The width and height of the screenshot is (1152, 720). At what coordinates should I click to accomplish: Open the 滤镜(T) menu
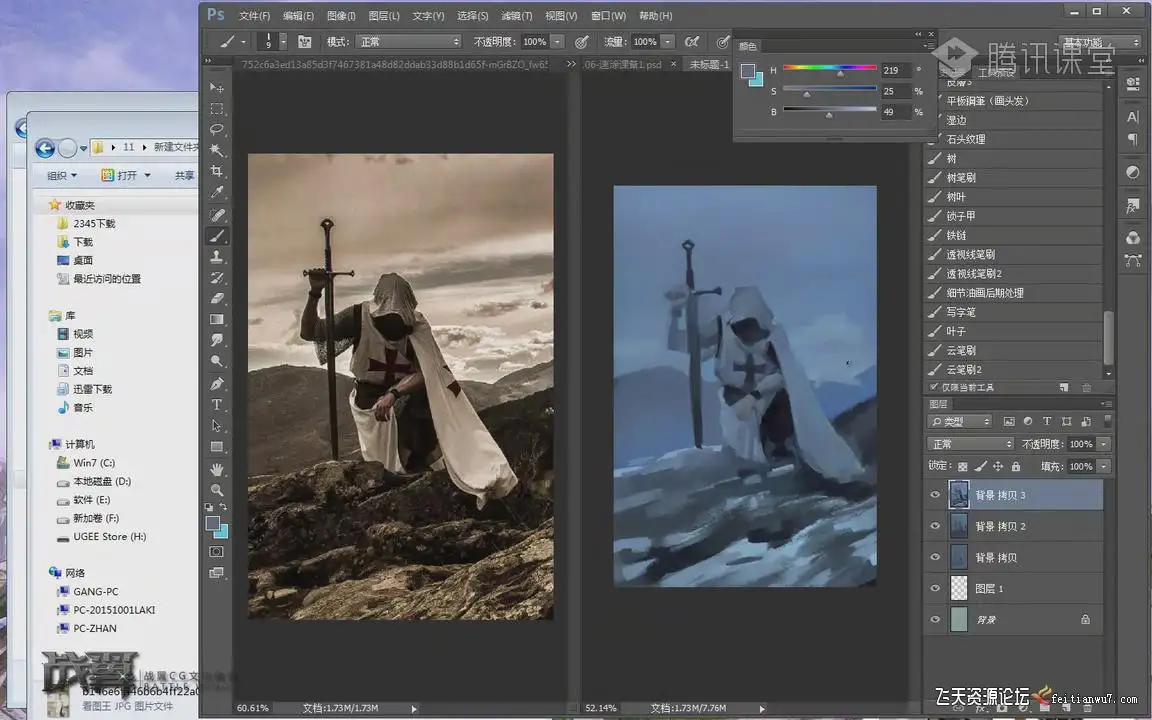pyautogui.click(x=516, y=16)
